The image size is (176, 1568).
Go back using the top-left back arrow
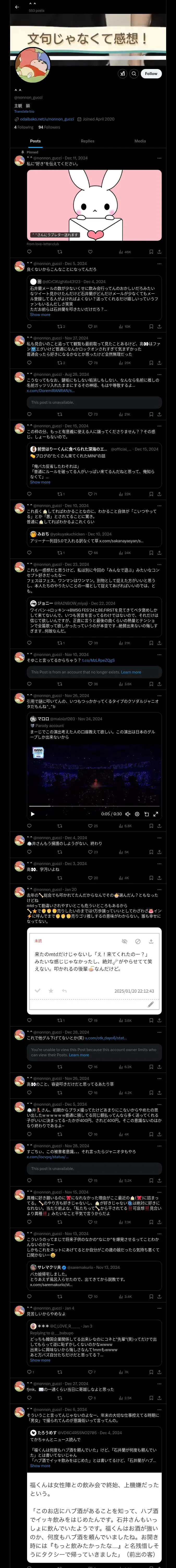[17, 7]
